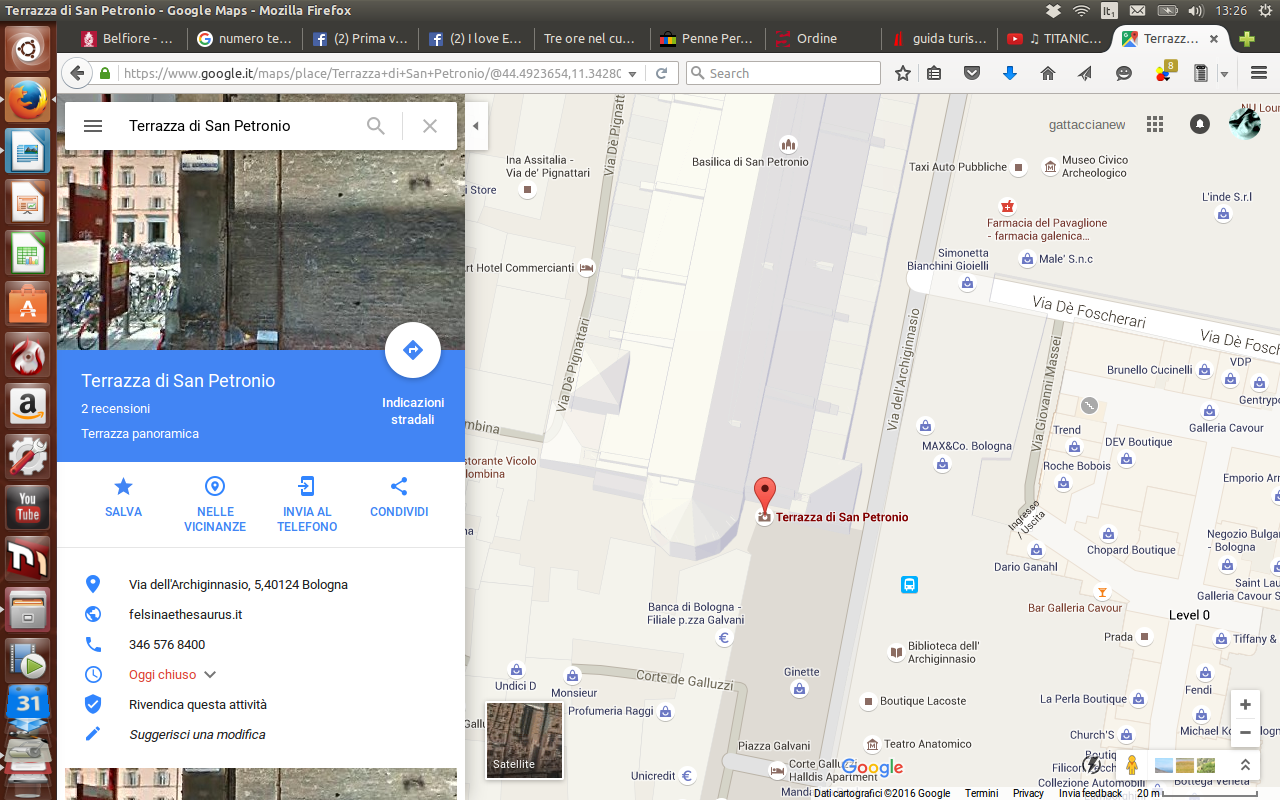Screen dimensions: 1280x800
Task: Click the bus stop icon on map
Action: click(909, 585)
